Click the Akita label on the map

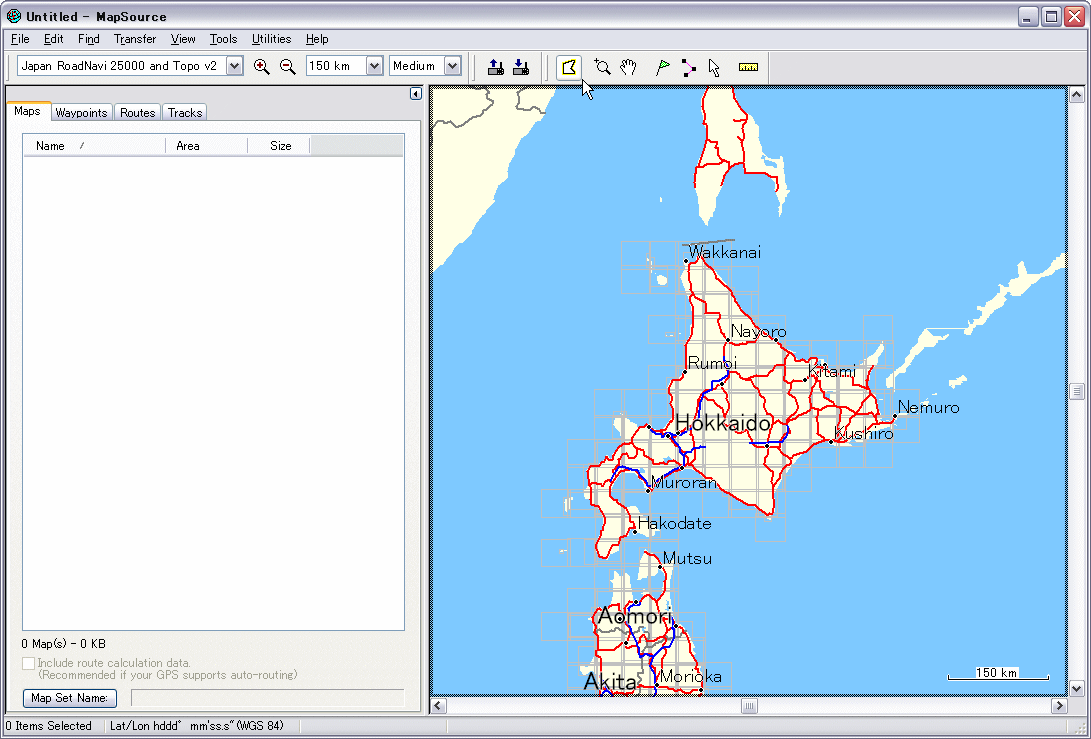[x=610, y=682]
